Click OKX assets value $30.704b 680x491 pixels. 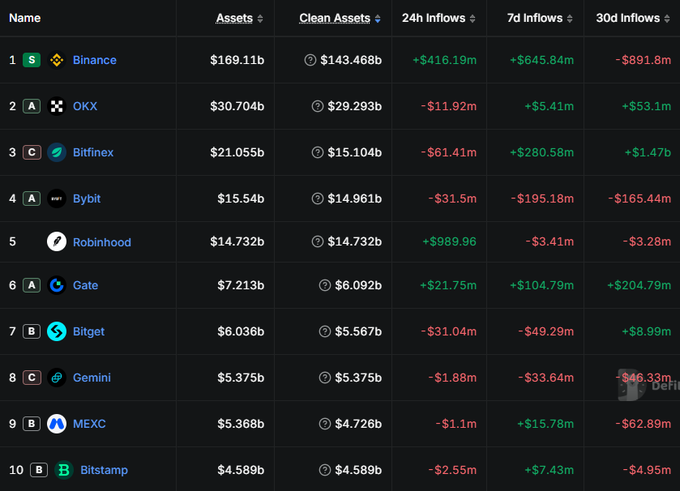click(237, 106)
